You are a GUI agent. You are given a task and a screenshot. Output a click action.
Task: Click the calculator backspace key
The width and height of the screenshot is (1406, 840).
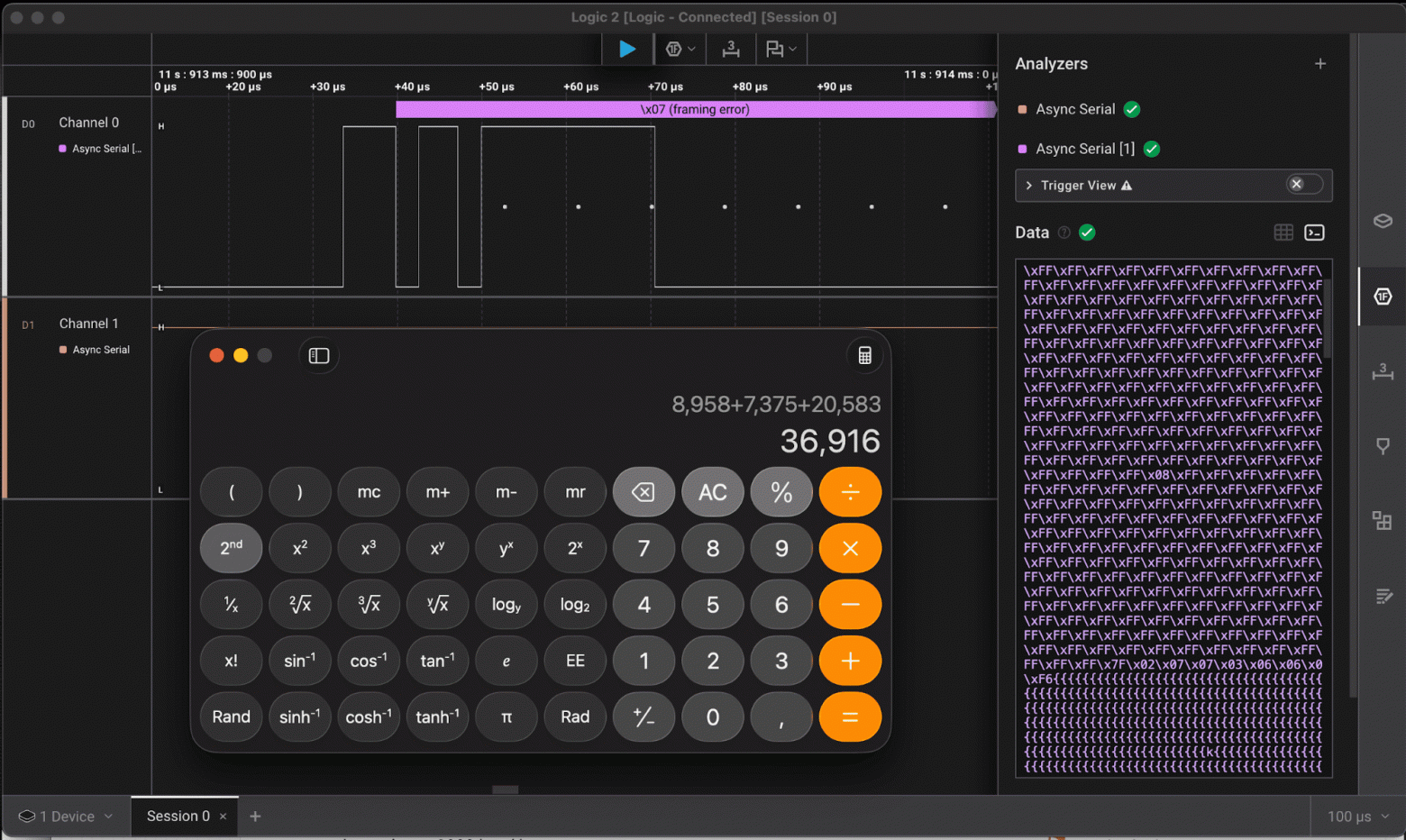(x=644, y=492)
